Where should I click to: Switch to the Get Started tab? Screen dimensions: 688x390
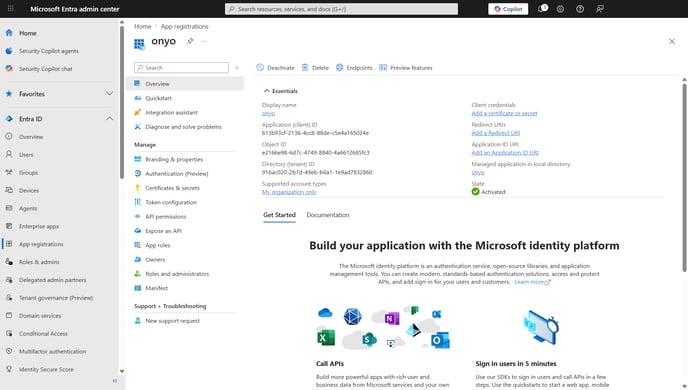pos(279,215)
